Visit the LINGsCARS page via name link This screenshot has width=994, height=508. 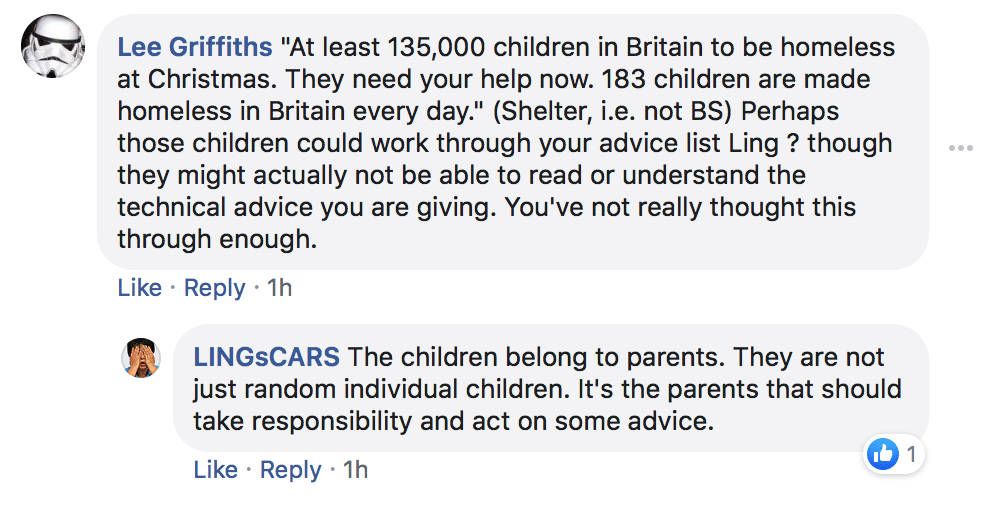[x=266, y=357]
